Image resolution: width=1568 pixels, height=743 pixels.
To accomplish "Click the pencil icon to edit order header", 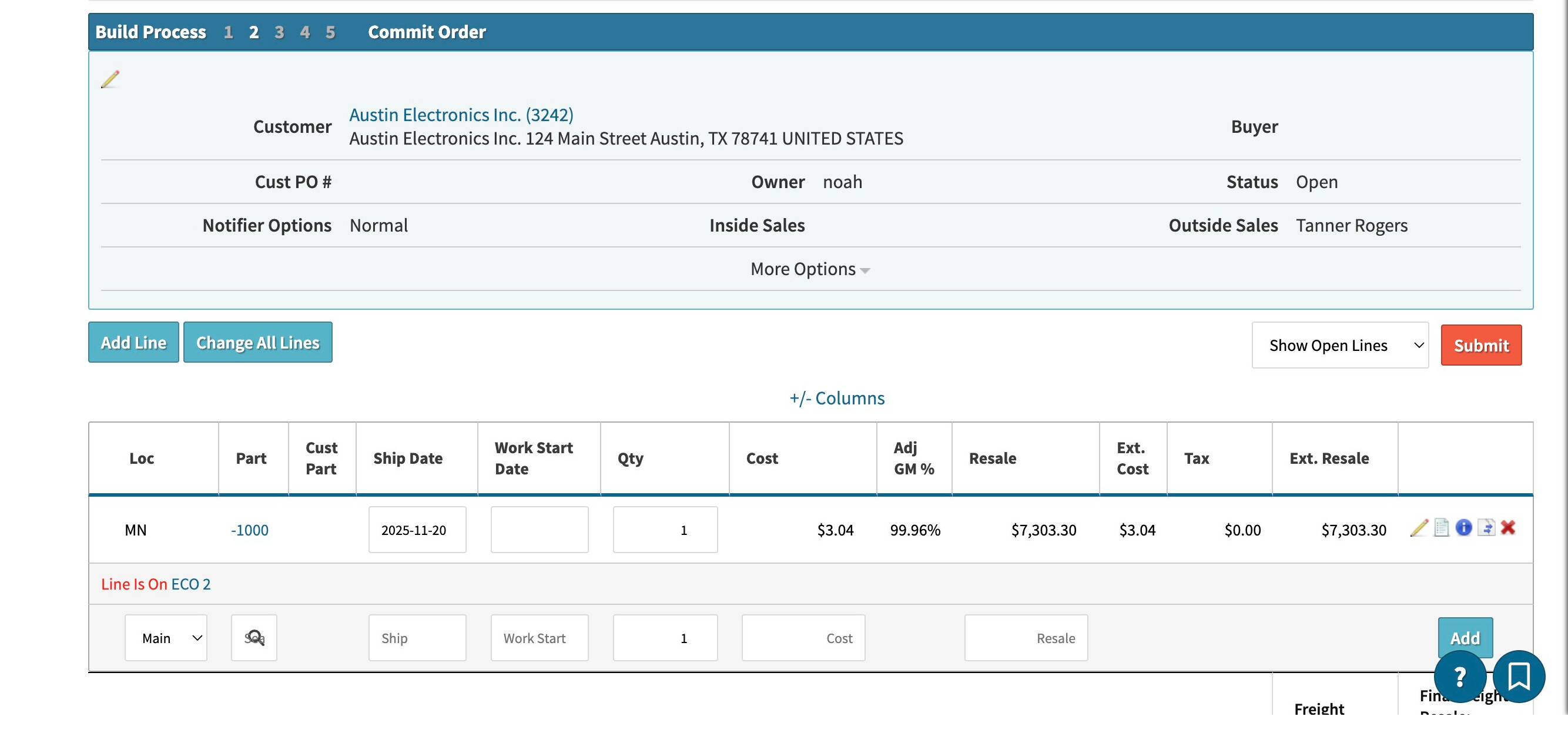I will coord(110,79).
